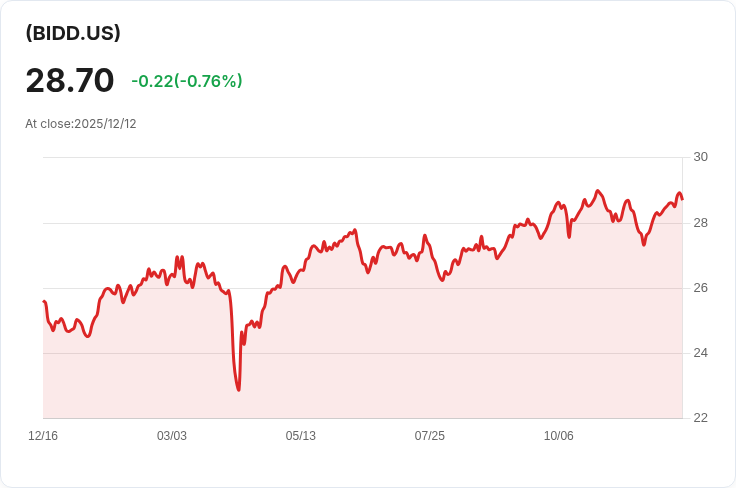Click the chart line's rightmost end point
Viewport: 736px width, 488px height.
pyautogui.click(x=682, y=199)
